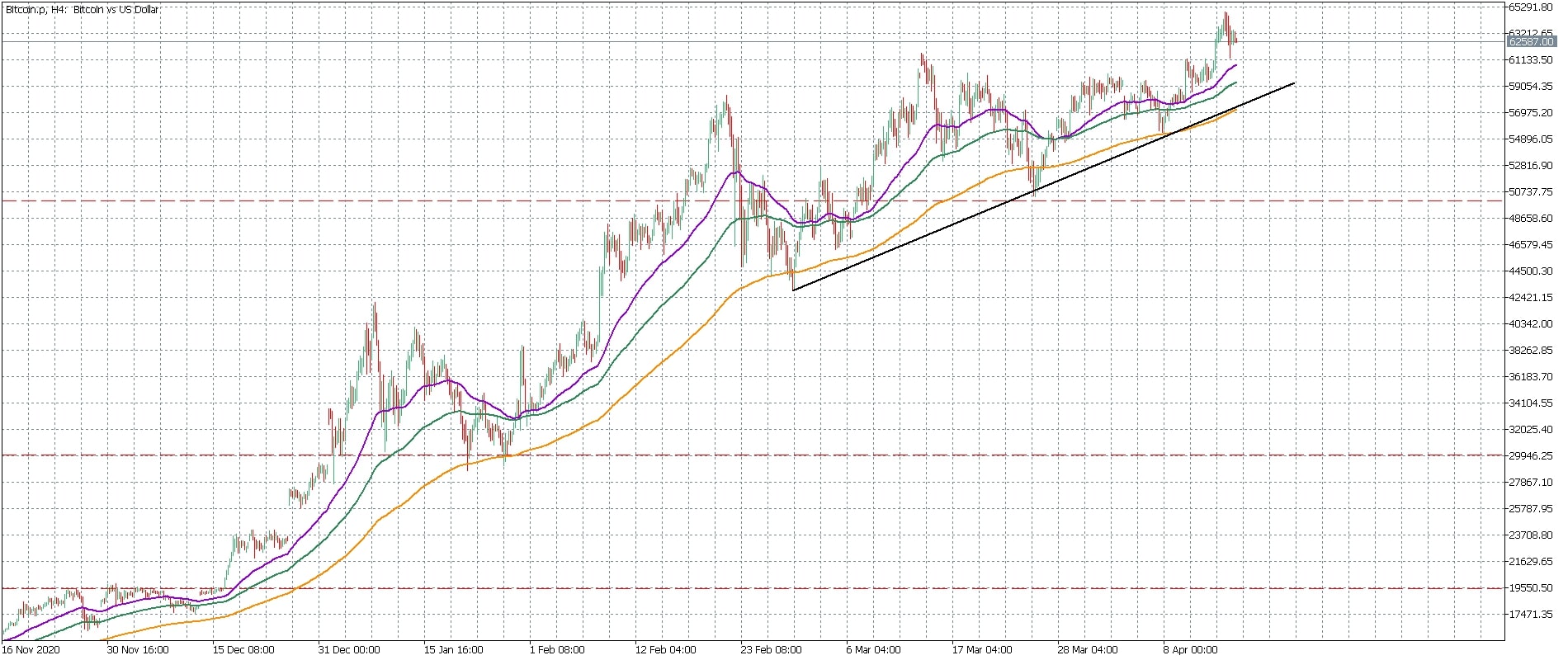This screenshot has width=1568, height=660.
Task: Click the '1 Feb 08:00' date label
Action: pos(557,650)
